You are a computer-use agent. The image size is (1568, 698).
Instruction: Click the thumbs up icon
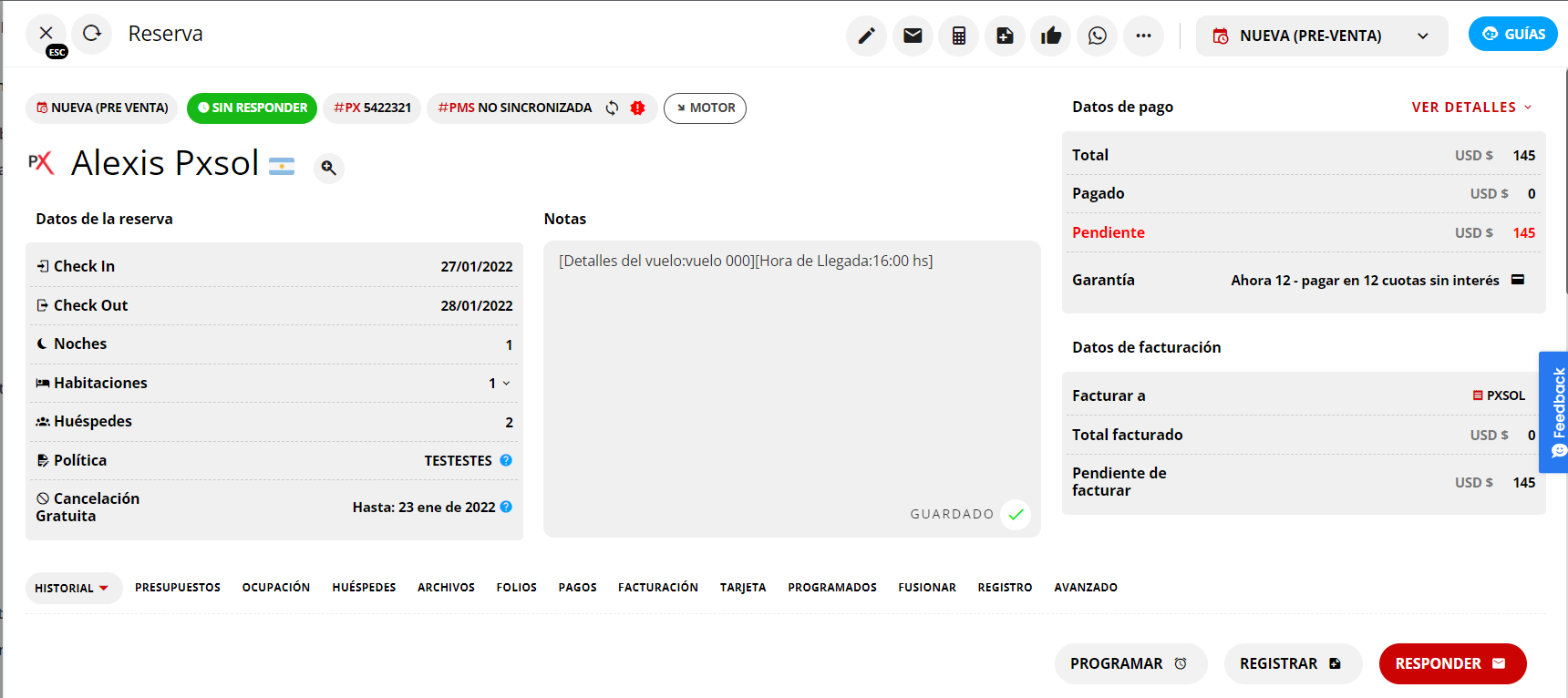[x=1051, y=36]
